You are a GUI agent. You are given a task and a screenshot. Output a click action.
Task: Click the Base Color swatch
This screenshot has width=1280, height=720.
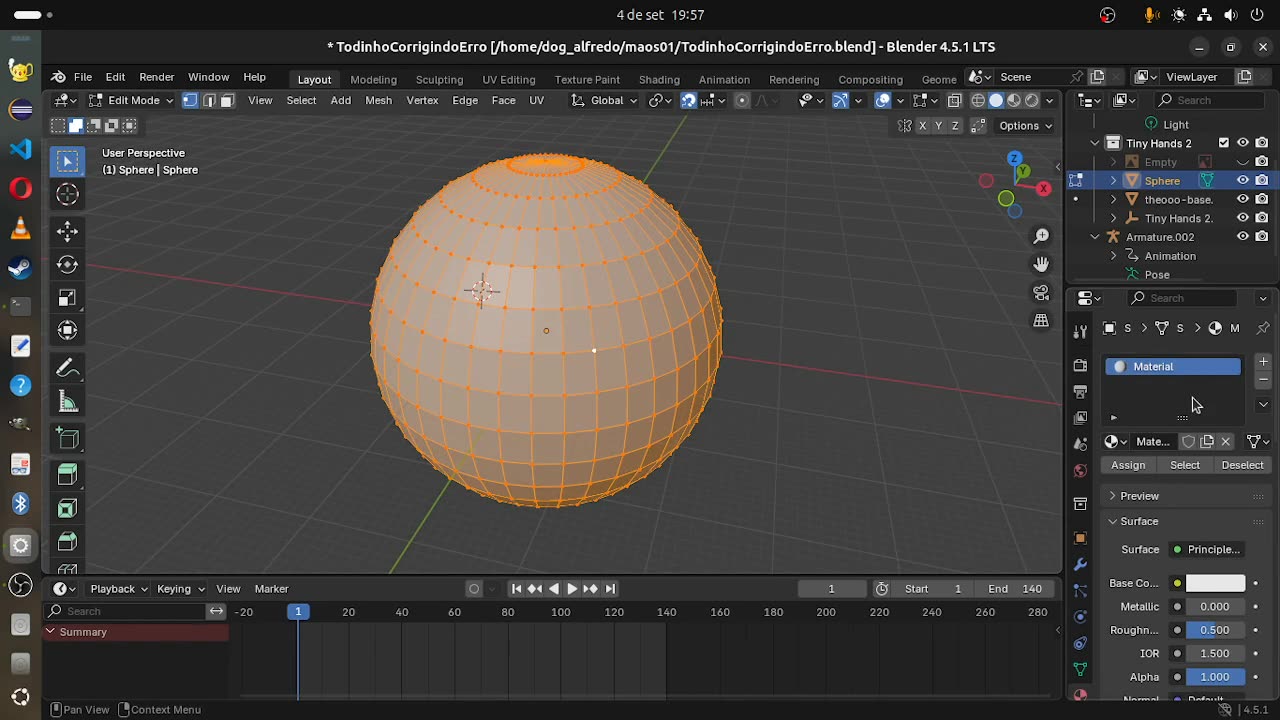[1215, 583]
